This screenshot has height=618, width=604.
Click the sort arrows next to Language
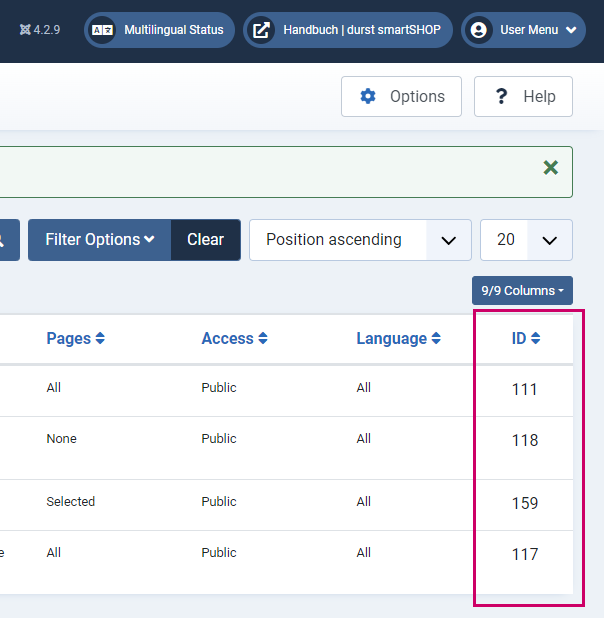[x=436, y=338]
